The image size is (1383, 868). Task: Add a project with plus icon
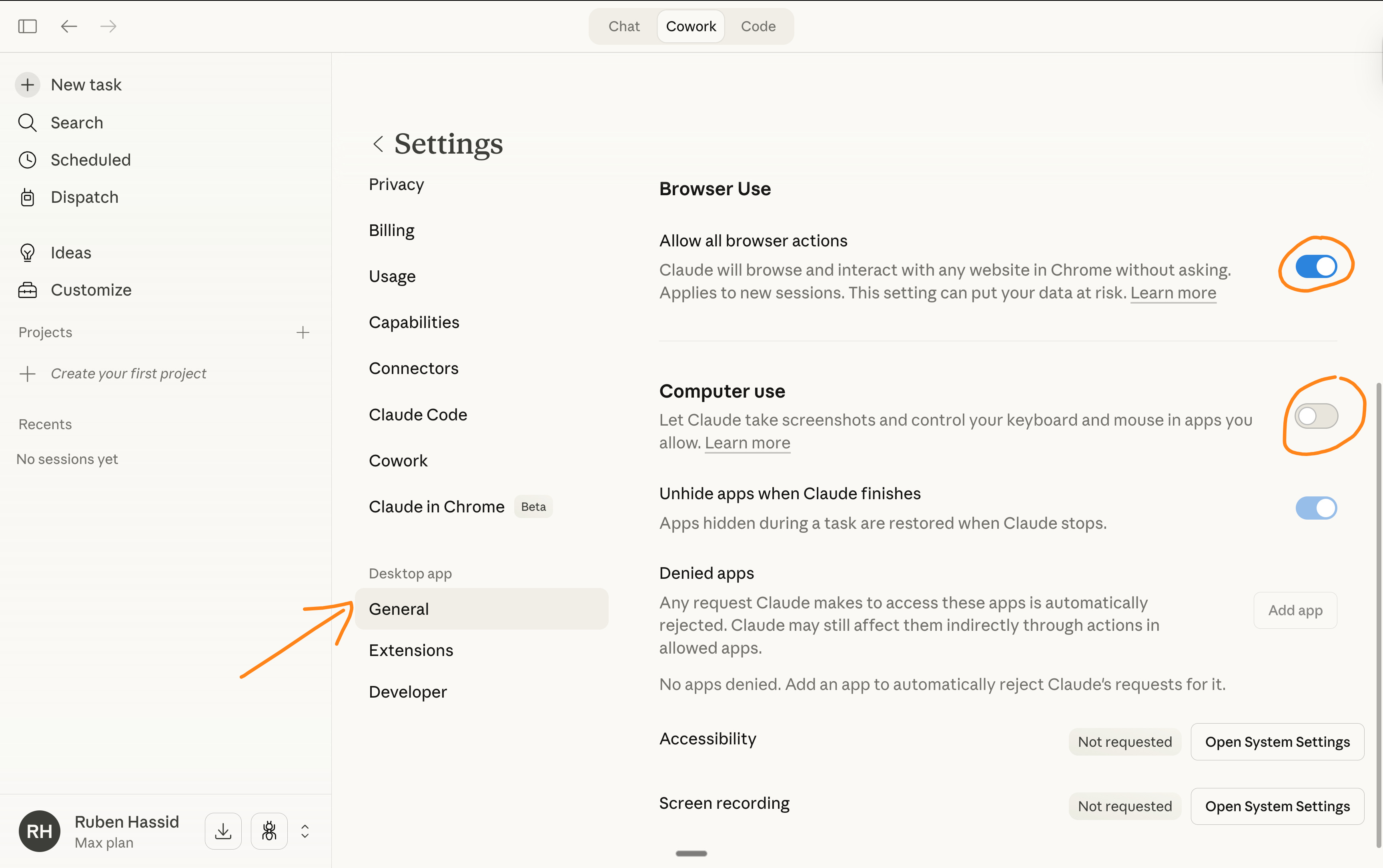[303, 332]
